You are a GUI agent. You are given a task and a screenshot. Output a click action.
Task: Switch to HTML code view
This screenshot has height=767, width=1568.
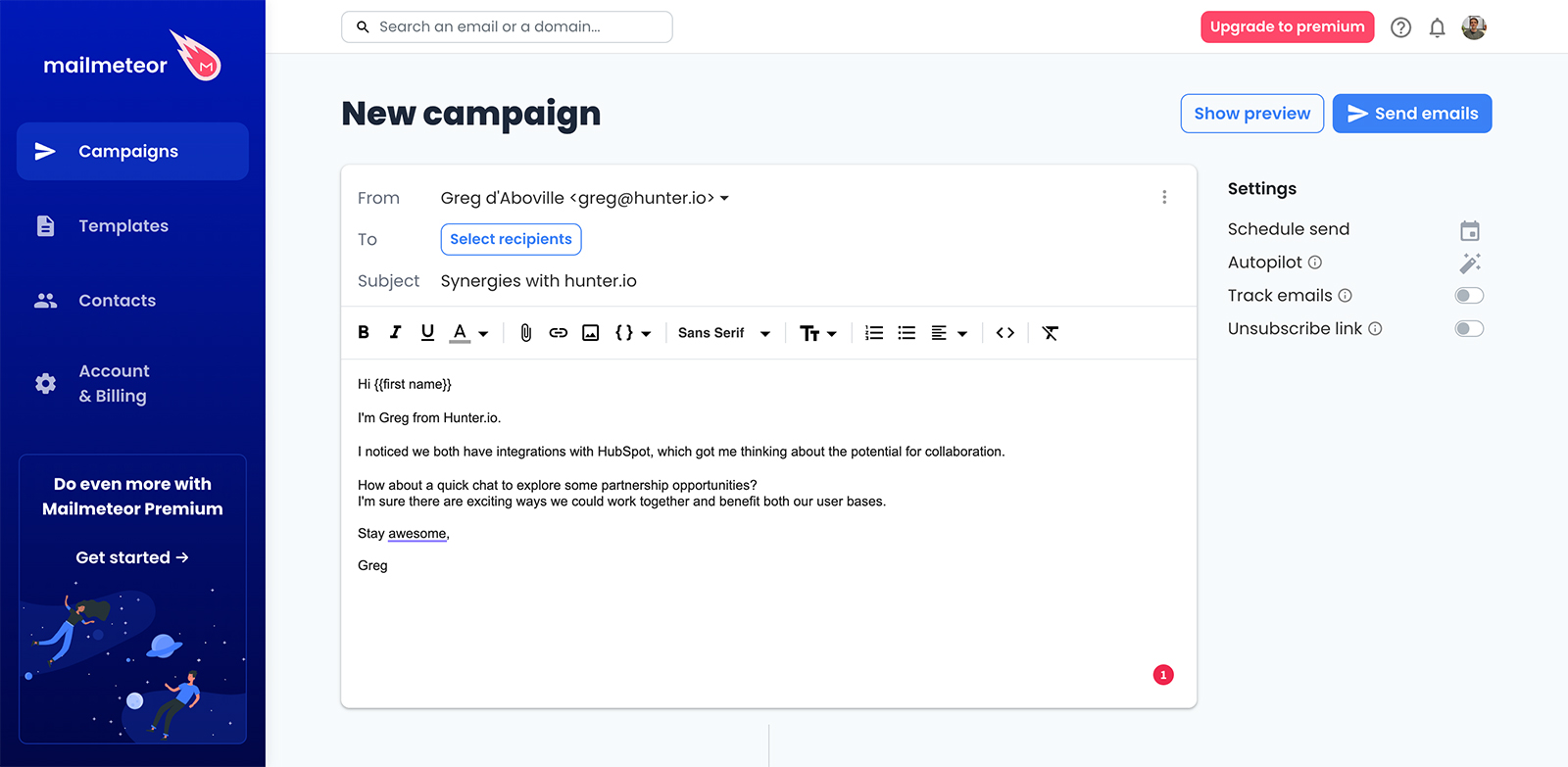click(1005, 333)
